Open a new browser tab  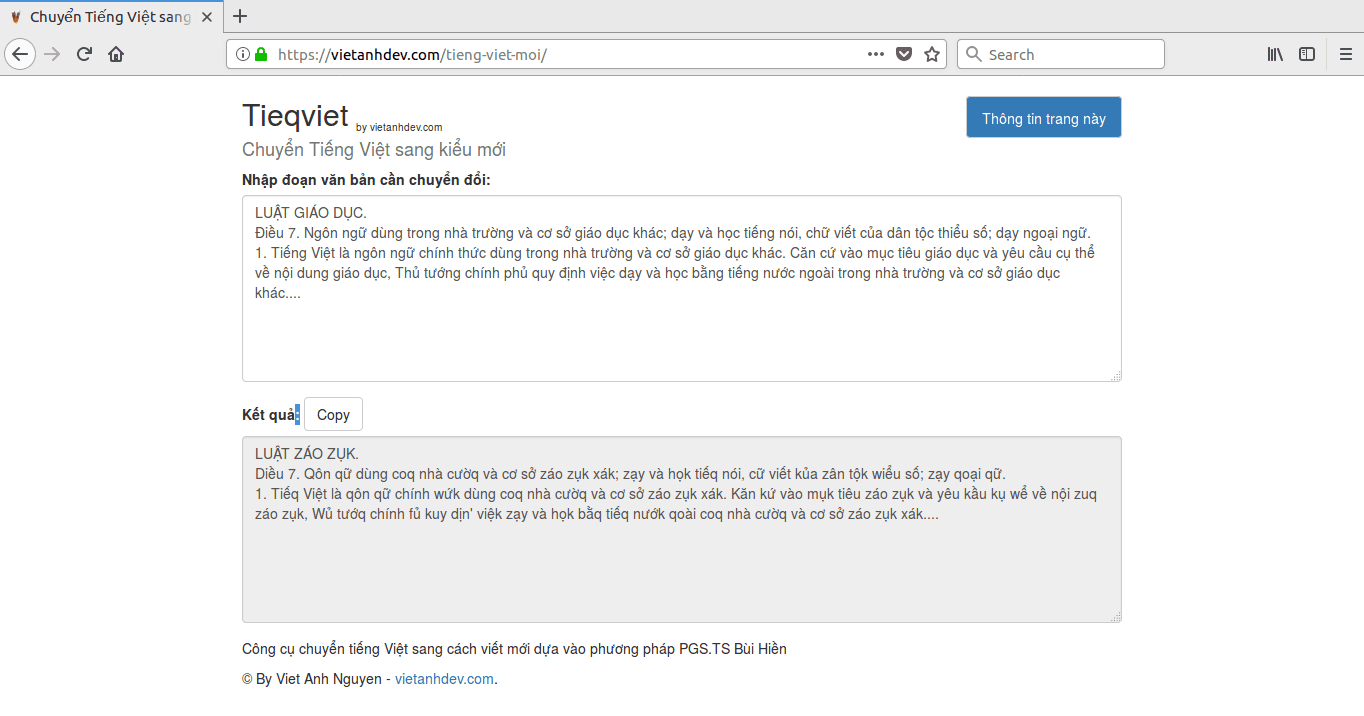point(239,16)
